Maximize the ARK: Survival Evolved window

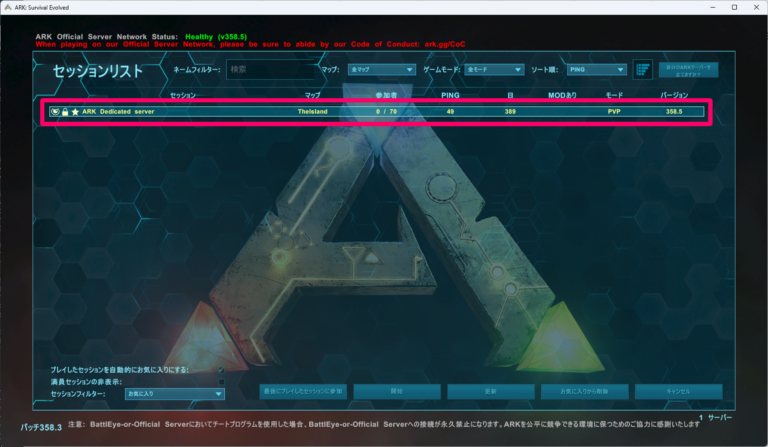(x=734, y=7)
